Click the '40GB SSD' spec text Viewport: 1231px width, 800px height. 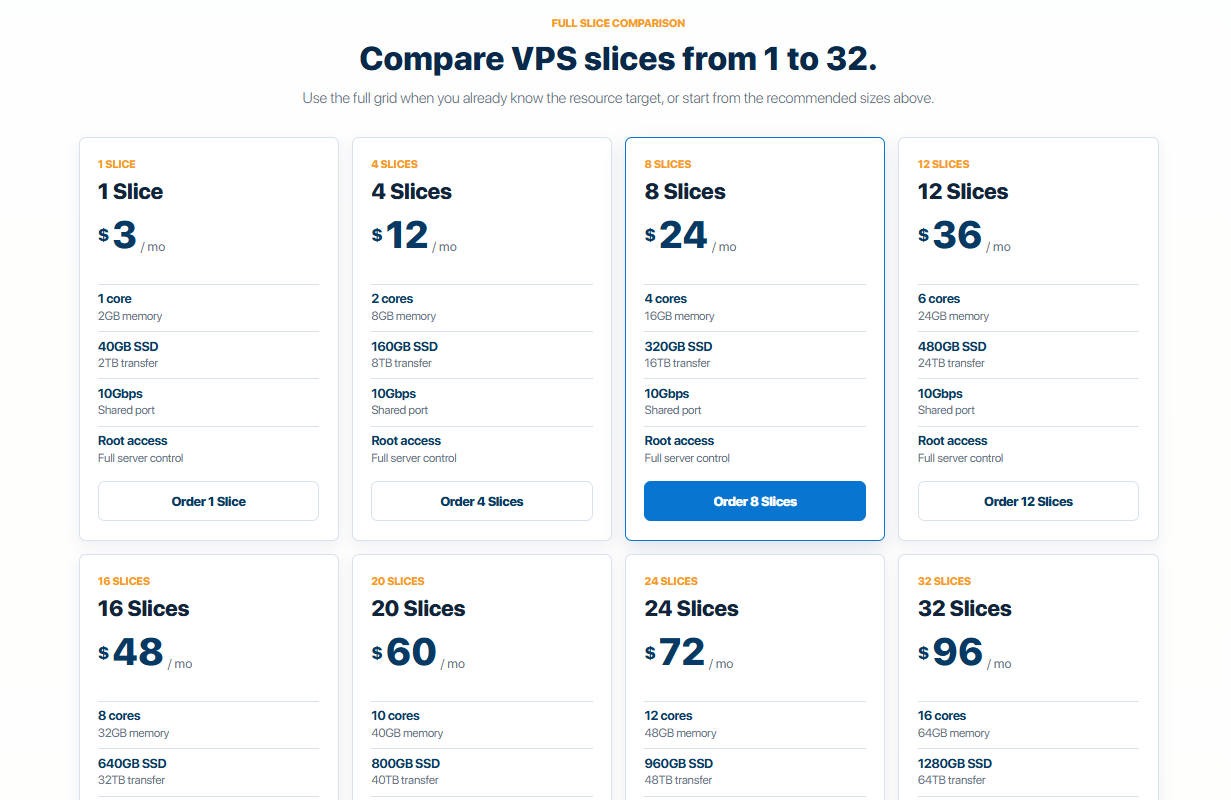coord(128,346)
